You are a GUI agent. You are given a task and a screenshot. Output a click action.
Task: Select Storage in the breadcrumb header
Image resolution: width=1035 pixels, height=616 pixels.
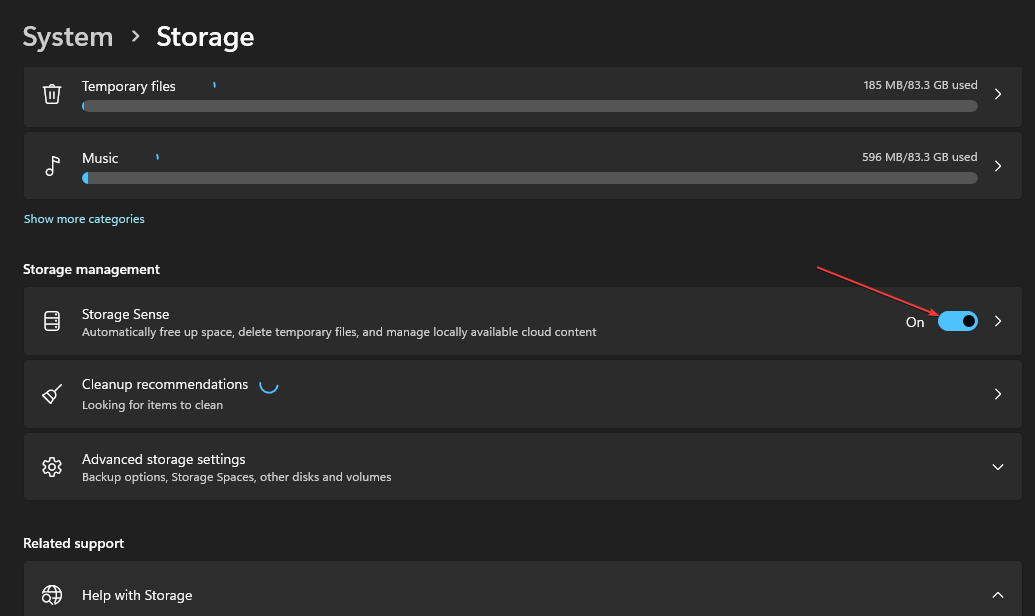click(x=204, y=36)
